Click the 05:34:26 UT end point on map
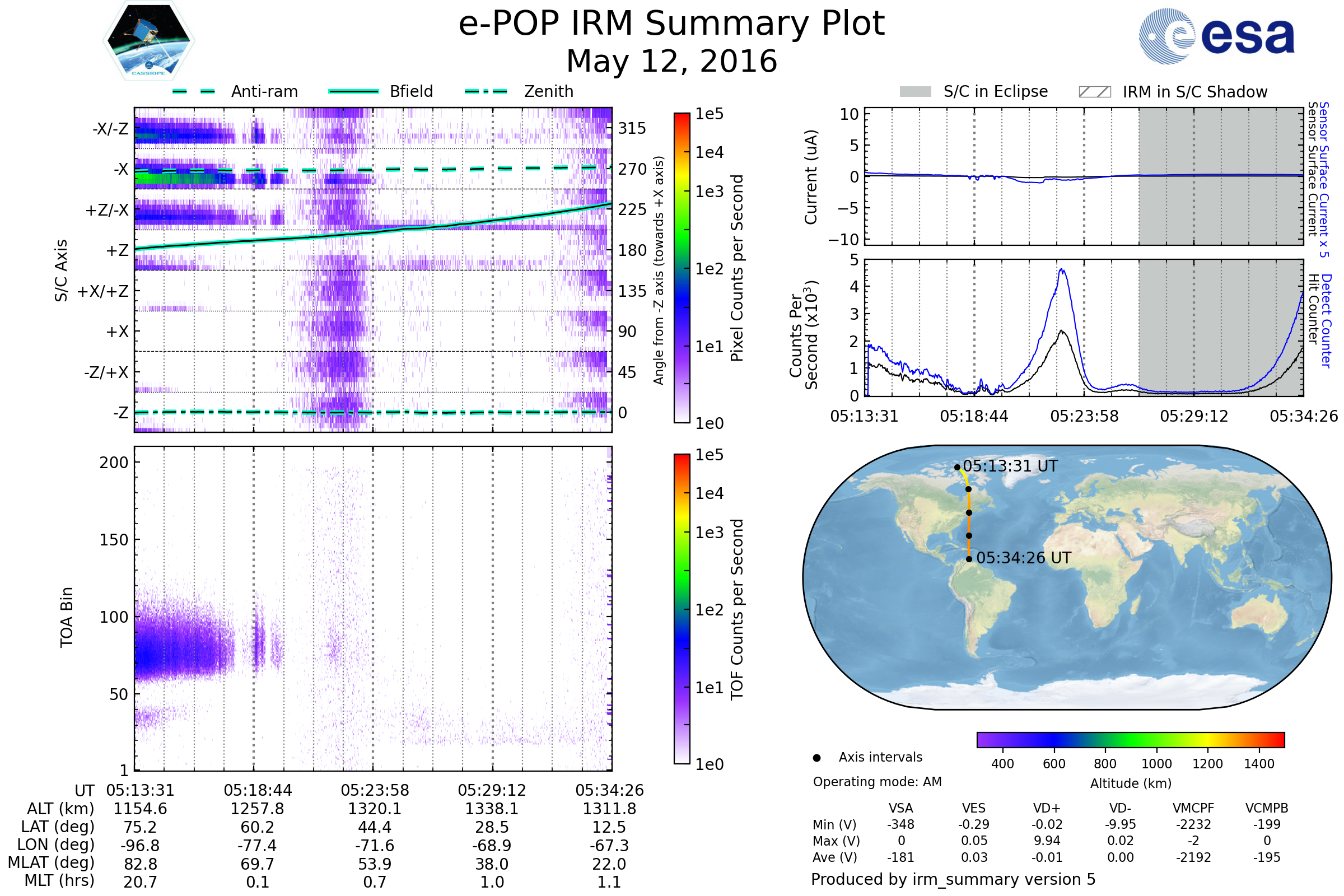This screenshot has width=1344, height=896. [x=969, y=559]
